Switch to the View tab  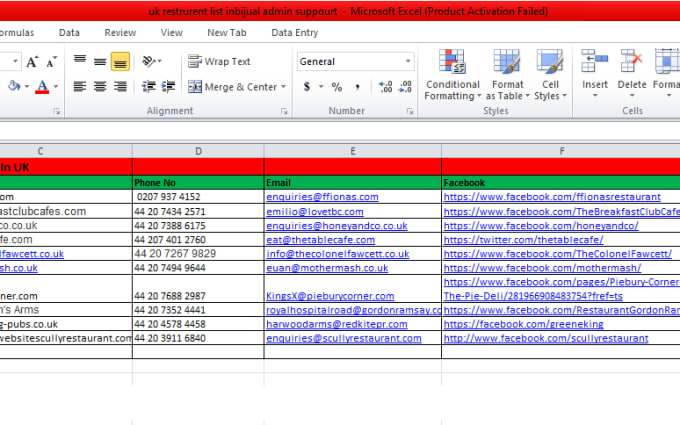tap(172, 33)
